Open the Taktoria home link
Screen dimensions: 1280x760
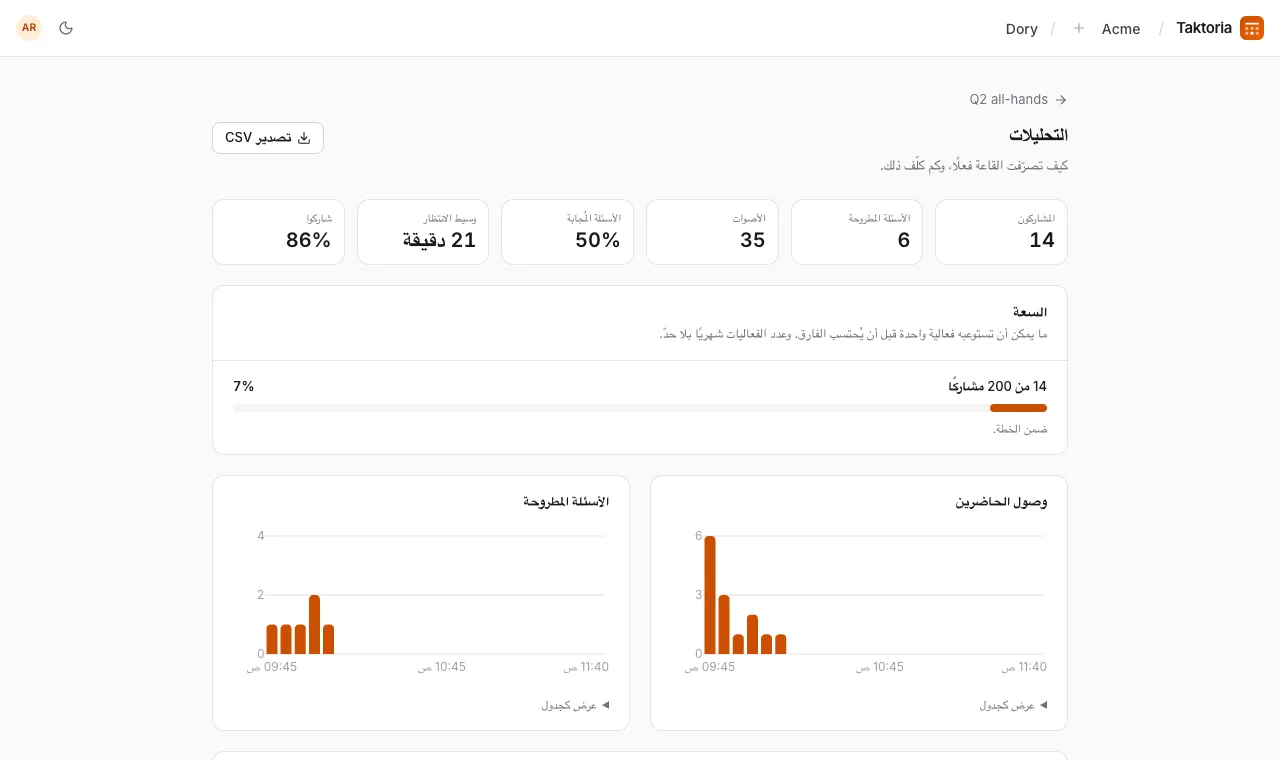click(x=1220, y=28)
